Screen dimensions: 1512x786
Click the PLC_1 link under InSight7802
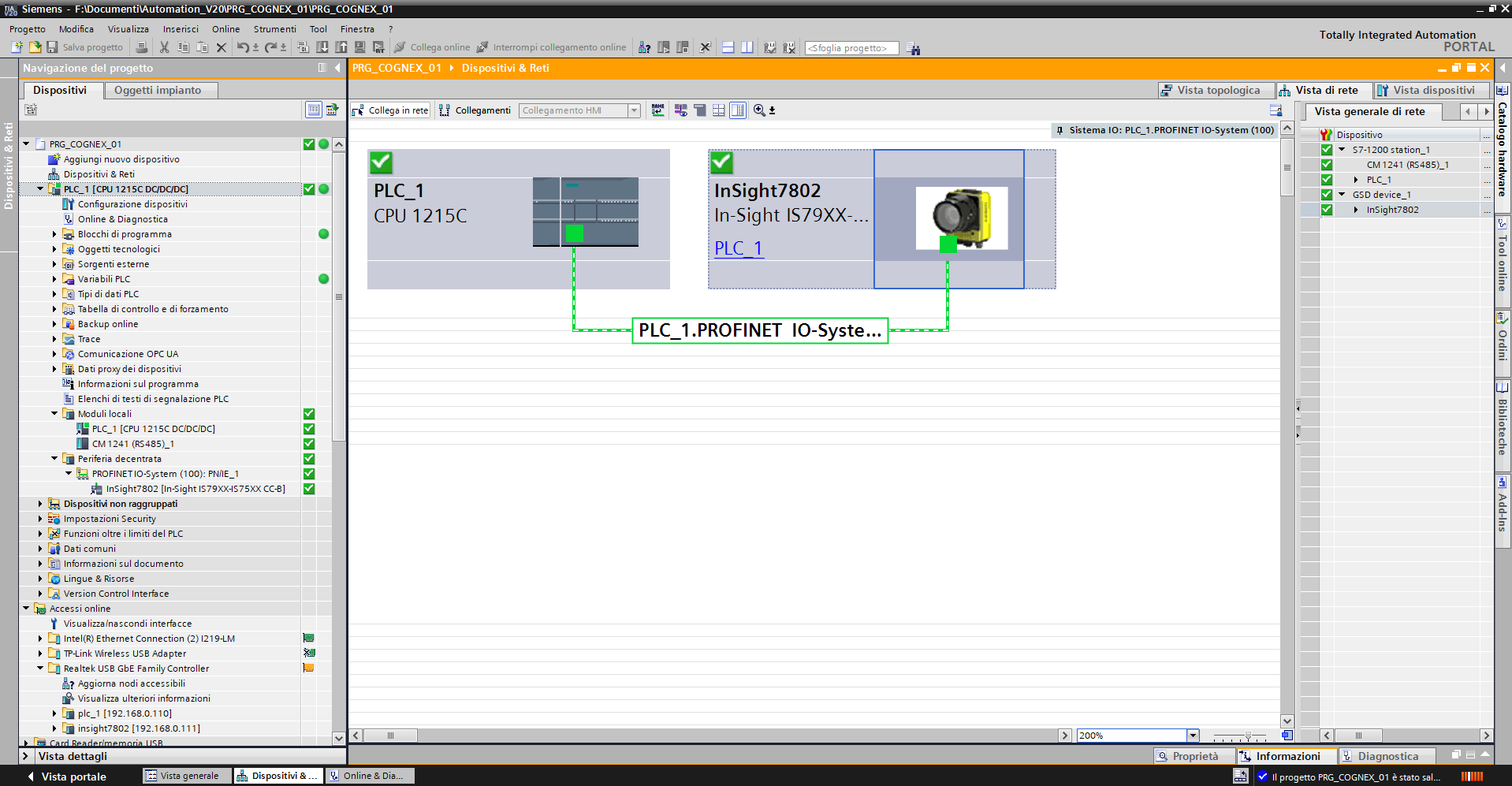(x=739, y=248)
